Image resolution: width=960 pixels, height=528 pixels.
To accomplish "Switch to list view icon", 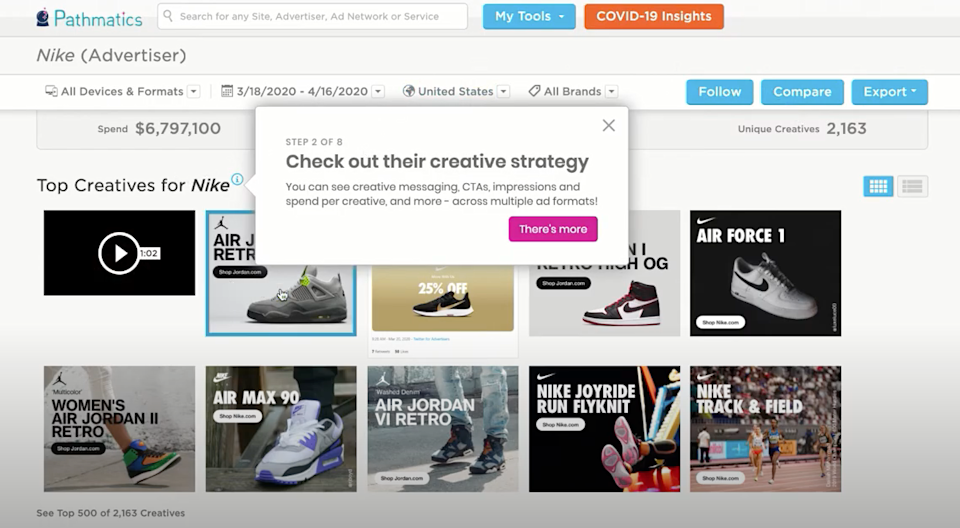I will coord(912,186).
